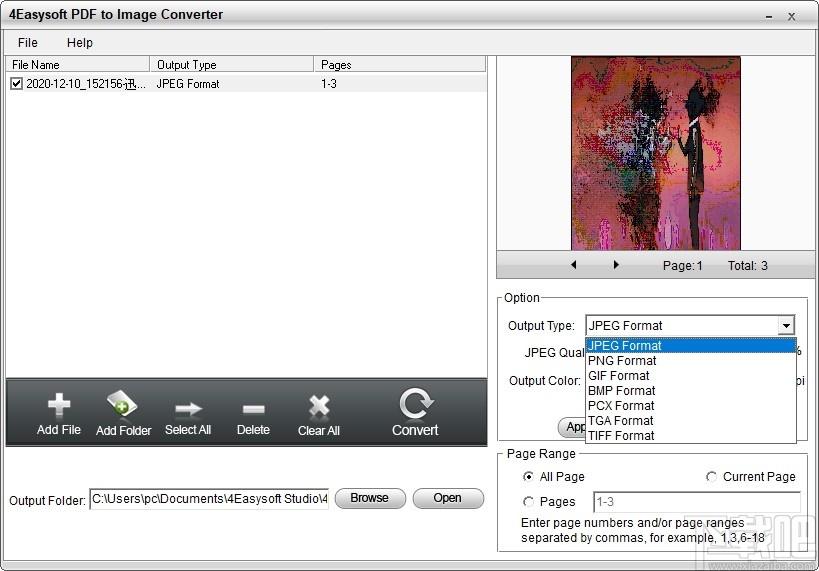Start conversion with the Convert icon
Viewport: 819px width, 571px height.
pos(416,403)
